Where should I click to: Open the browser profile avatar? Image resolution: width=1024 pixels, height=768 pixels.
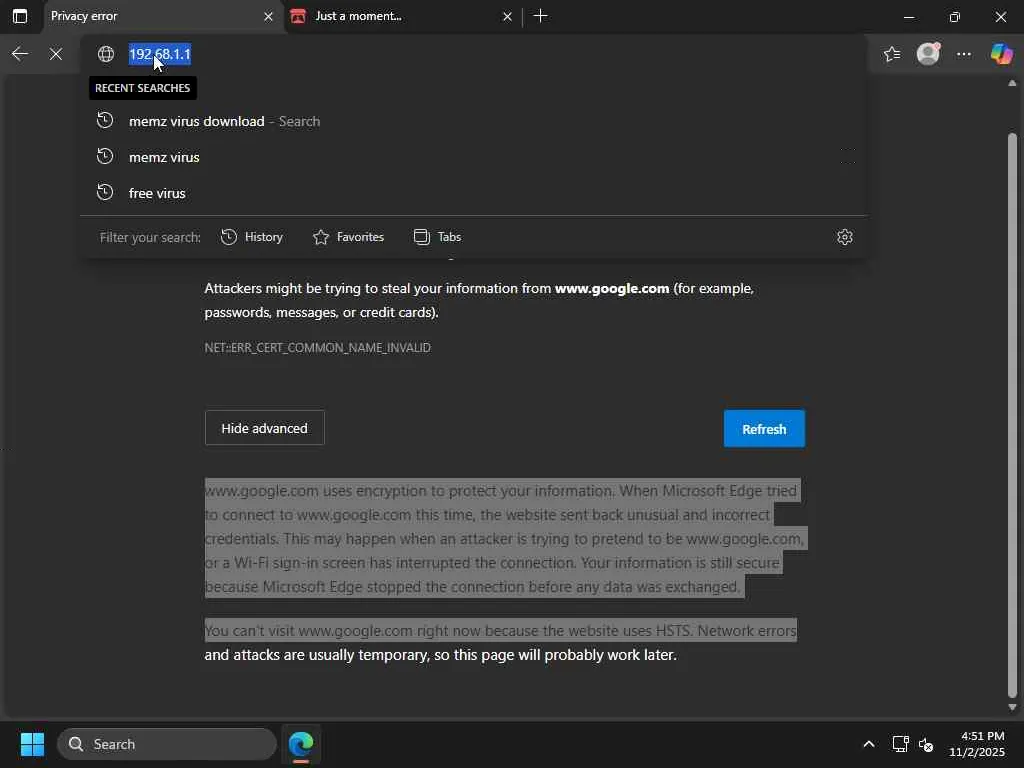pyautogui.click(x=928, y=54)
